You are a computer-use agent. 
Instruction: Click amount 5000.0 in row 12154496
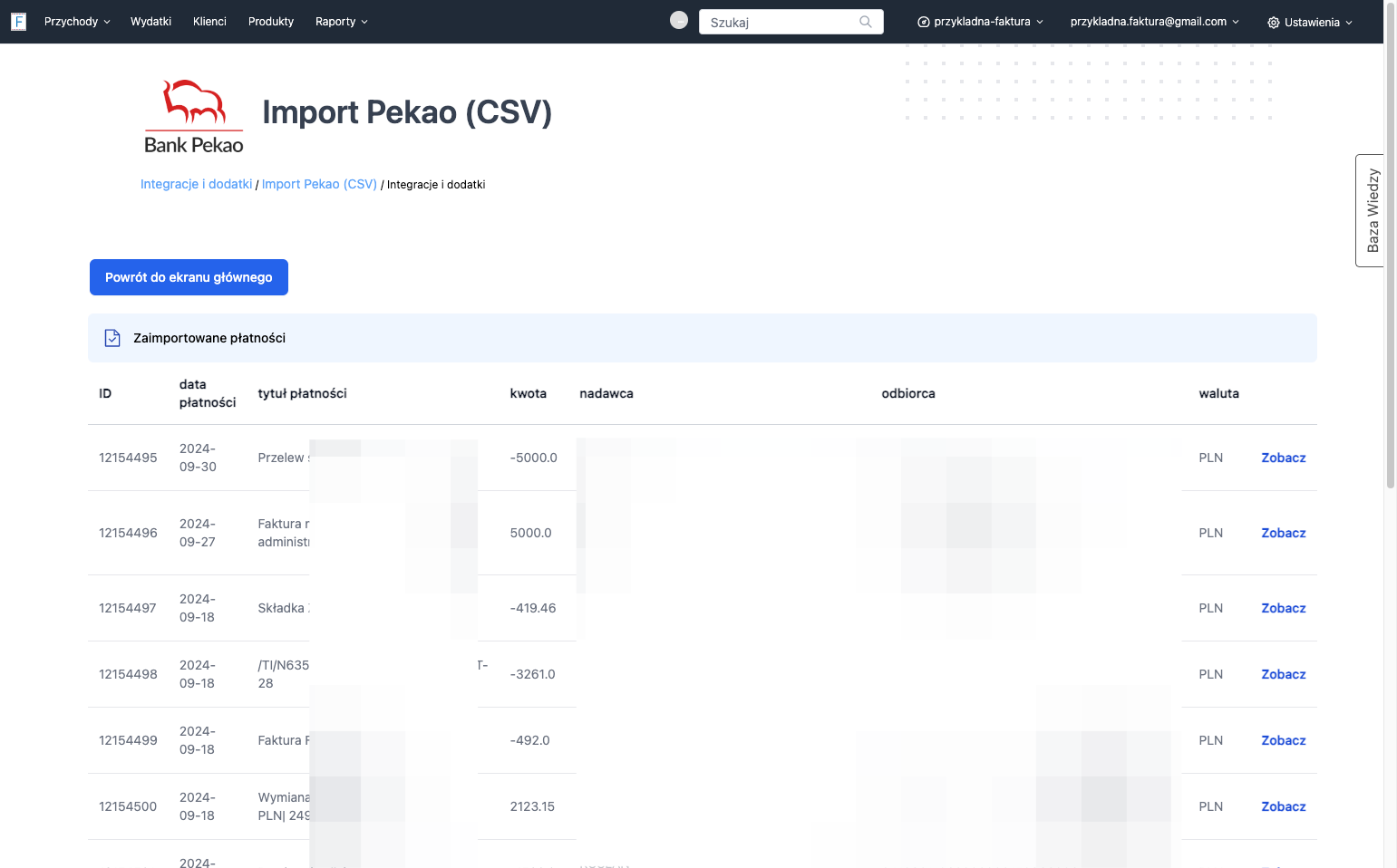click(x=531, y=533)
